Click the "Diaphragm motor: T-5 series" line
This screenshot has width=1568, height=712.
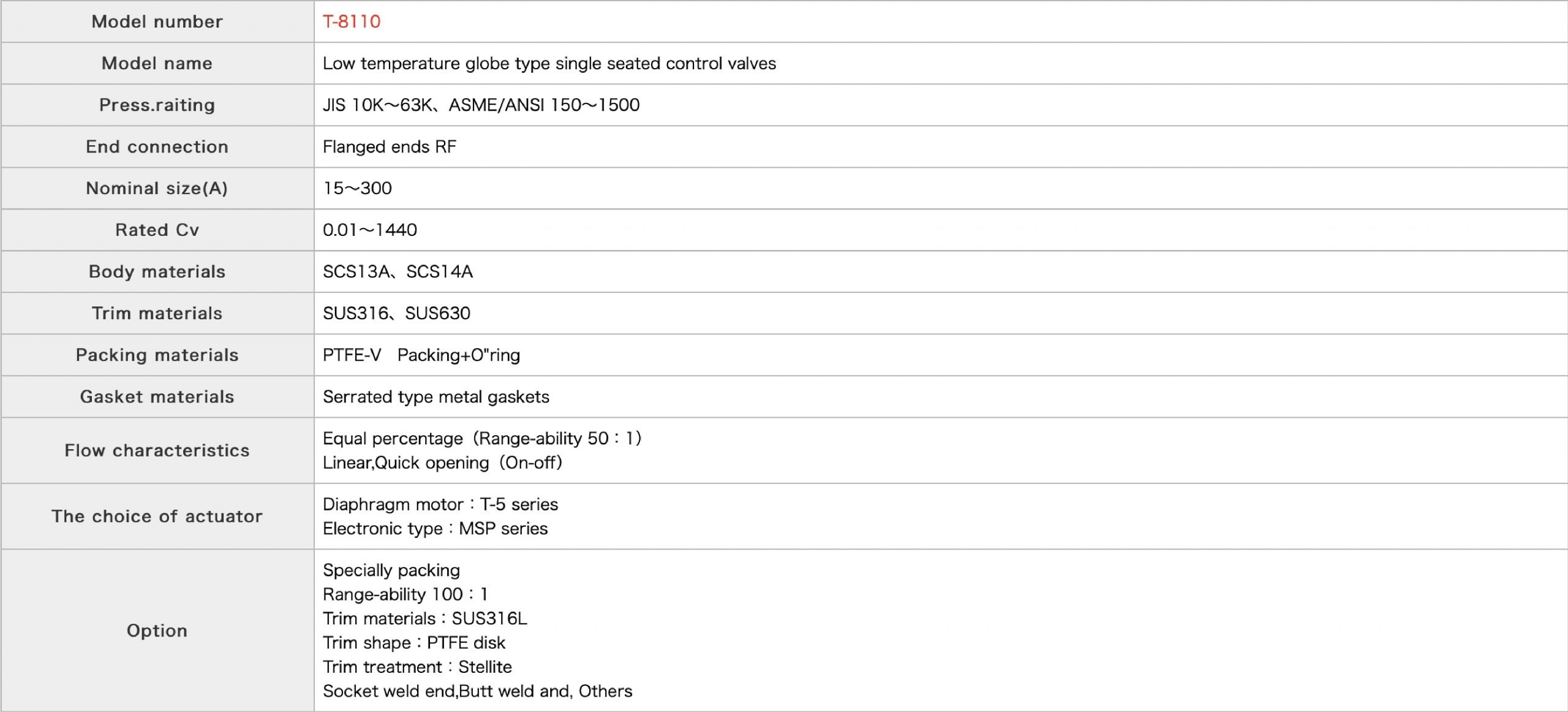440,504
